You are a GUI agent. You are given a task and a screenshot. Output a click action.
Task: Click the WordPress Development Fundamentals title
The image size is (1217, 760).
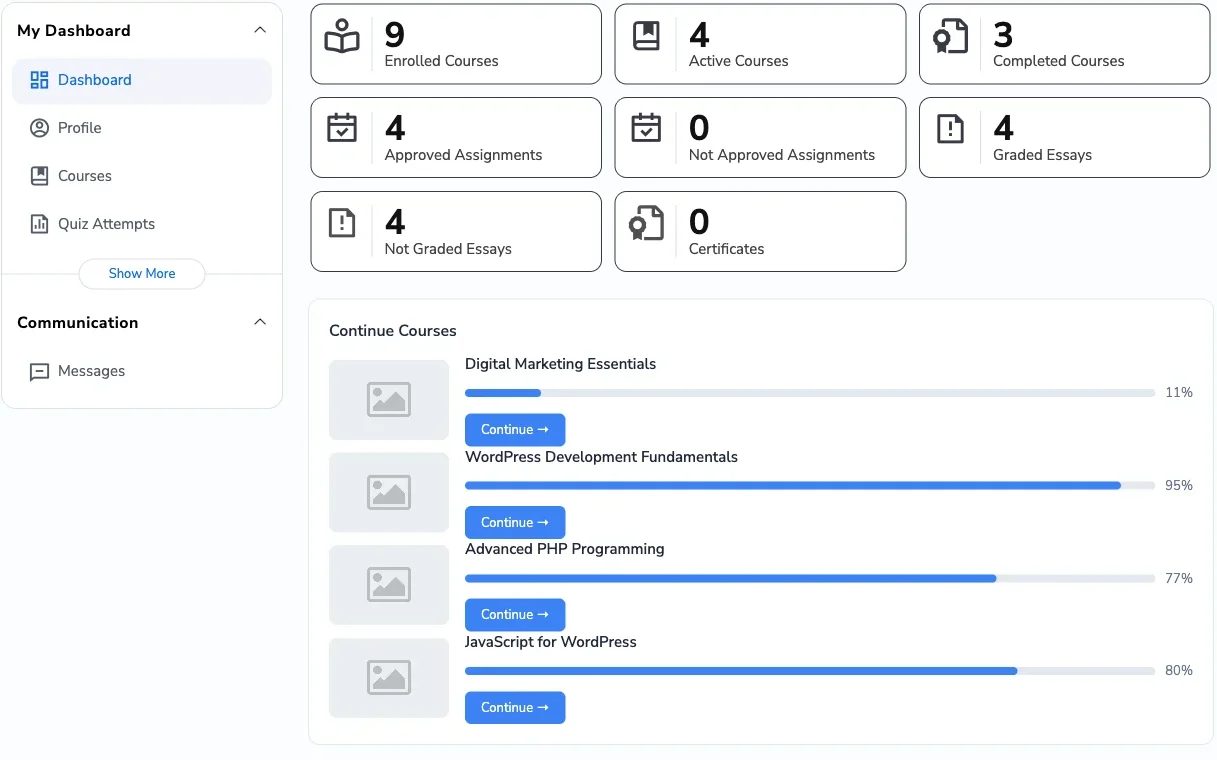click(601, 457)
